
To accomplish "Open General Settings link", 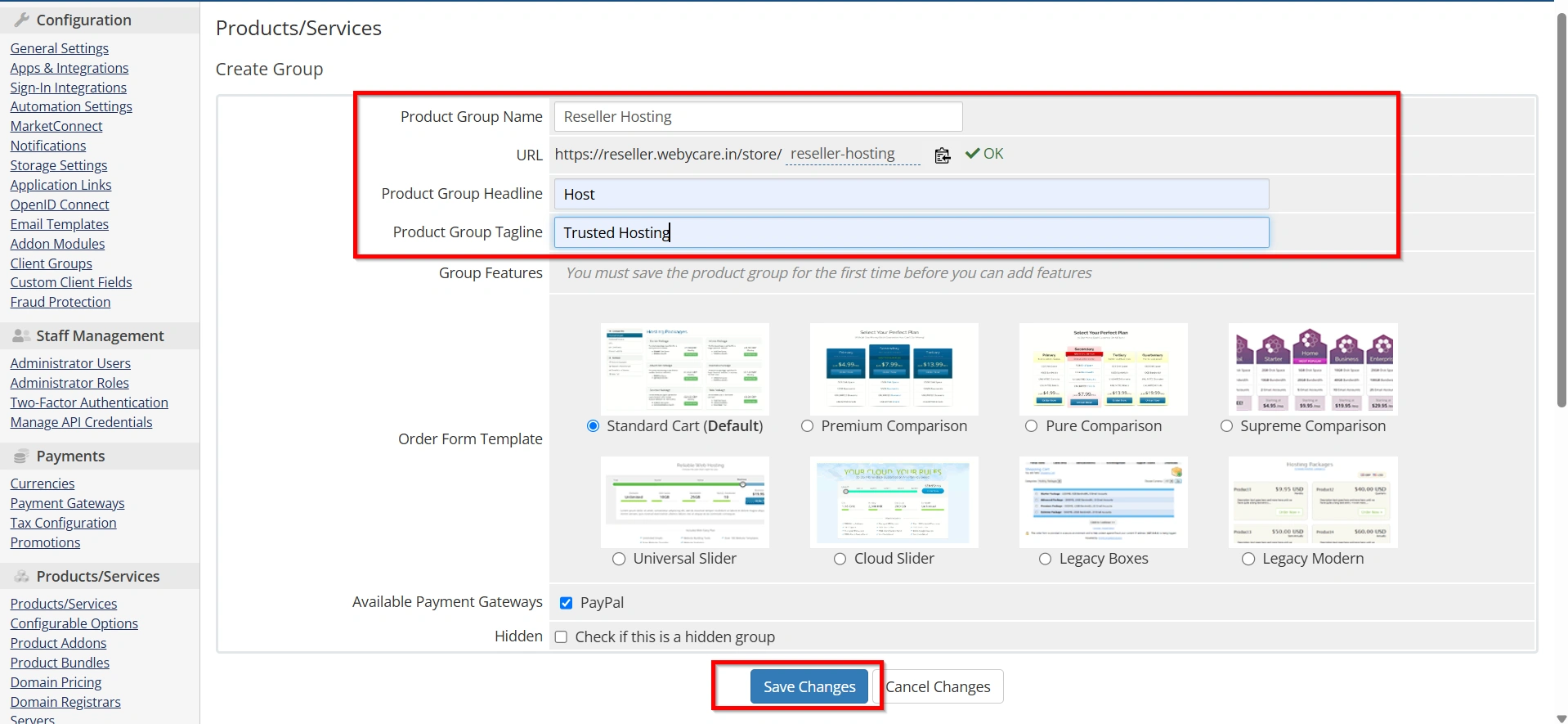I will 60,48.
